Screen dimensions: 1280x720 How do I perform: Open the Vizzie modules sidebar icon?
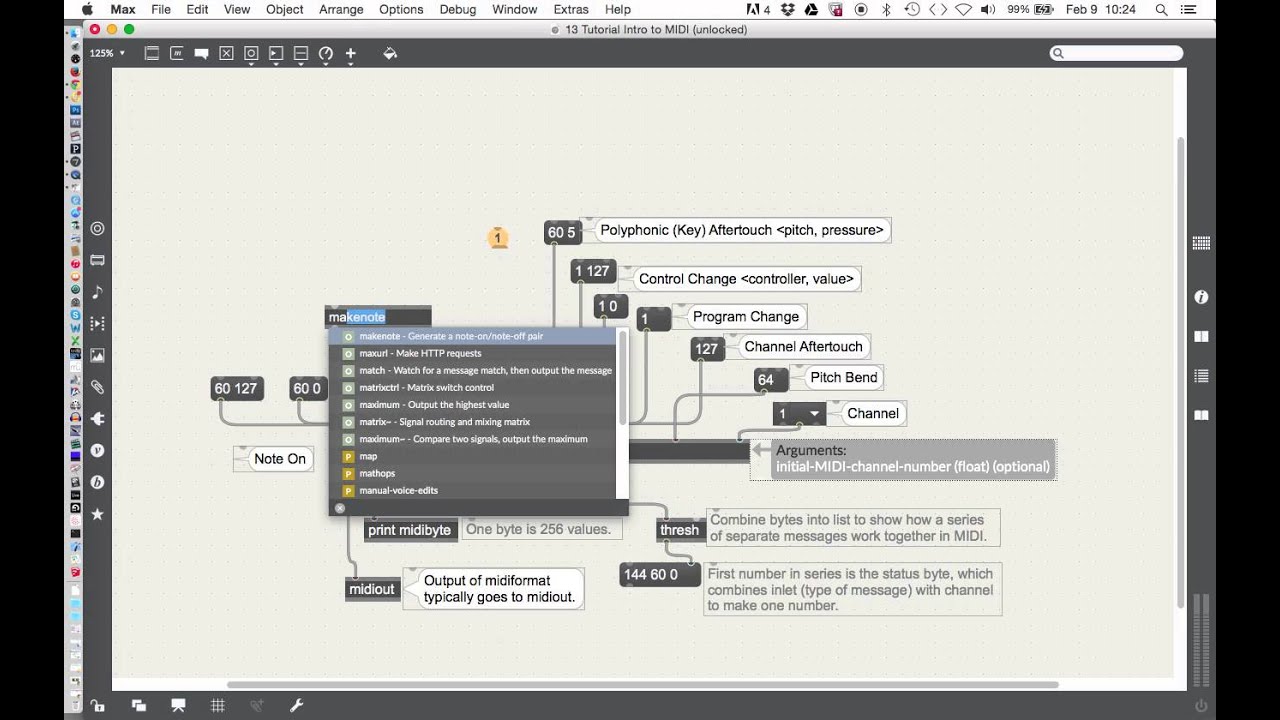97,450
